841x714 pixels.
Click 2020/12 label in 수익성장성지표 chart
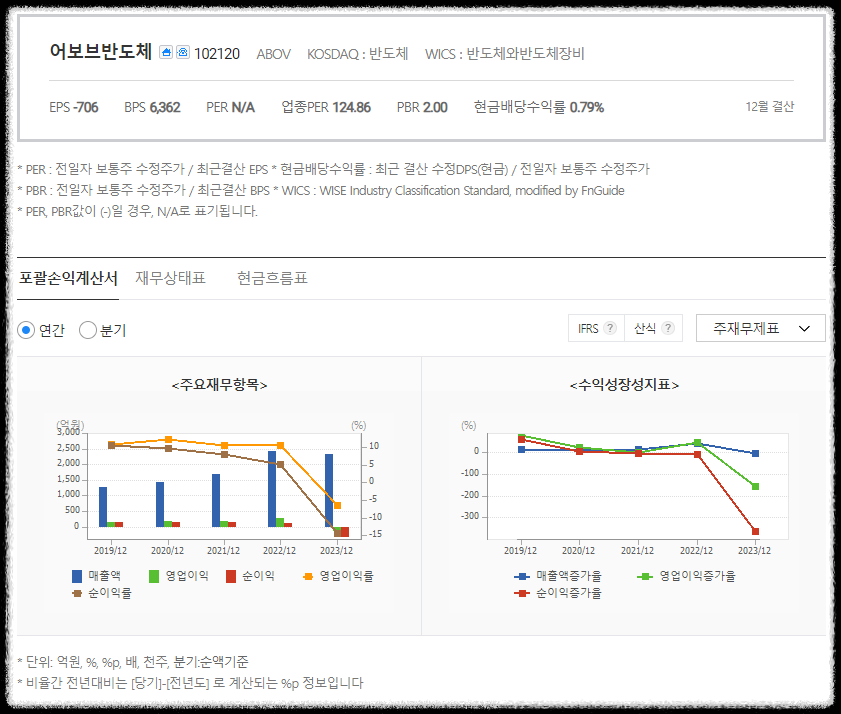[x=578, y=550]
